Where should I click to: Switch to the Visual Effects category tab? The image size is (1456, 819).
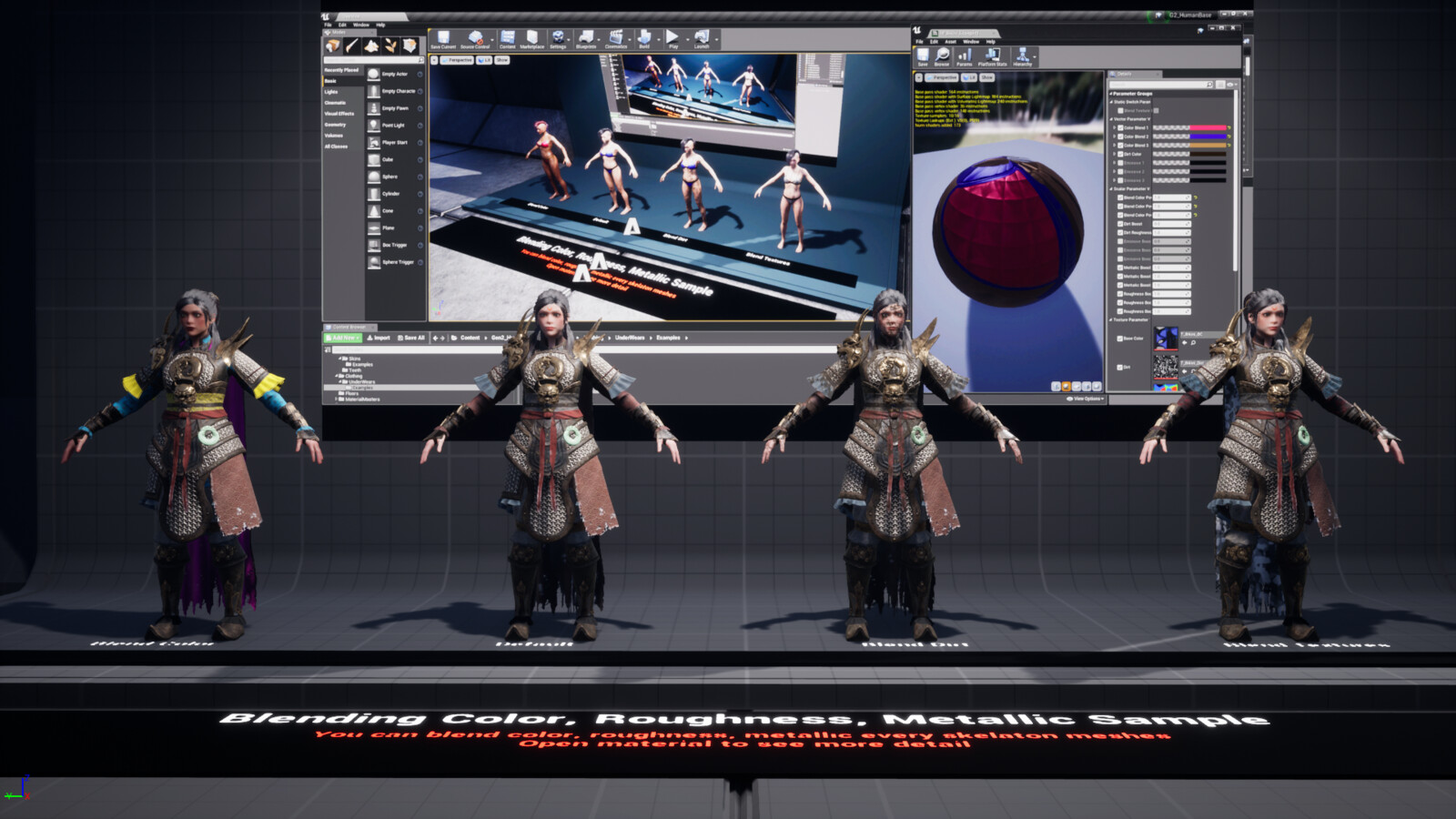click(339, 114)
